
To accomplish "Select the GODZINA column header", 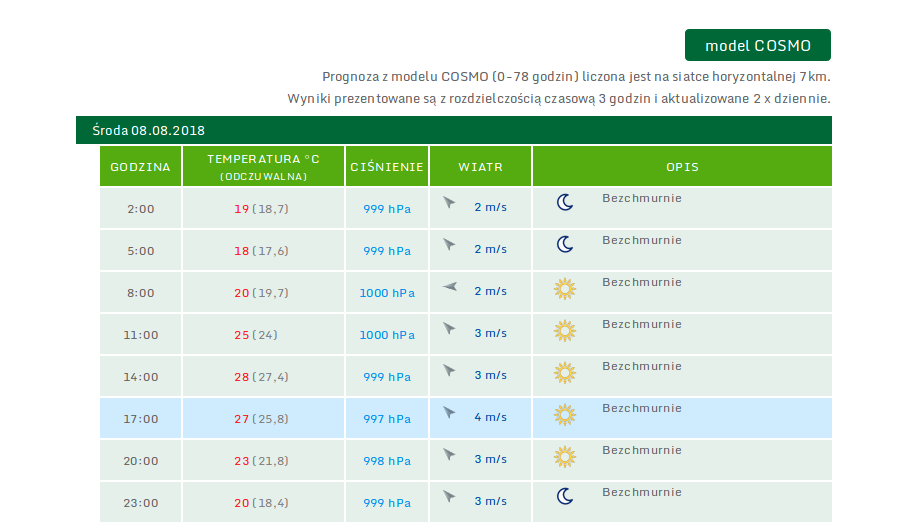I will tap(140, 167).
